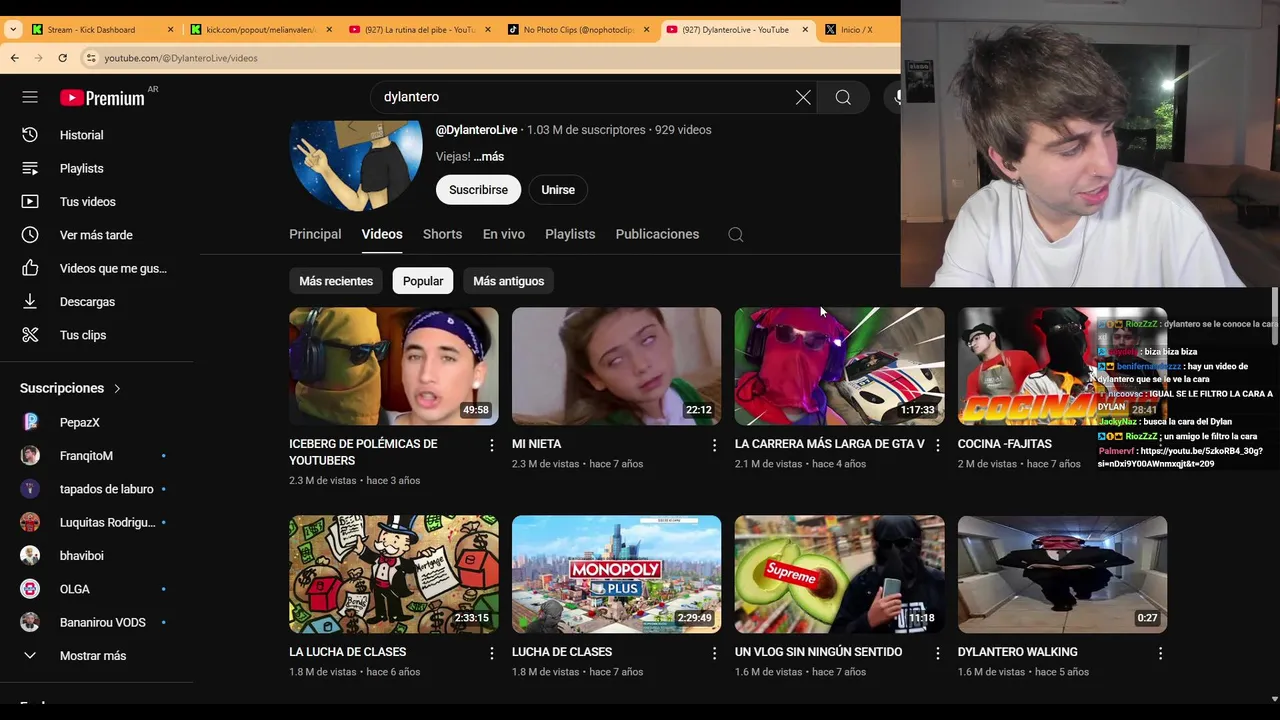Close the DylanteroLive YouTube browser tab

805,30
